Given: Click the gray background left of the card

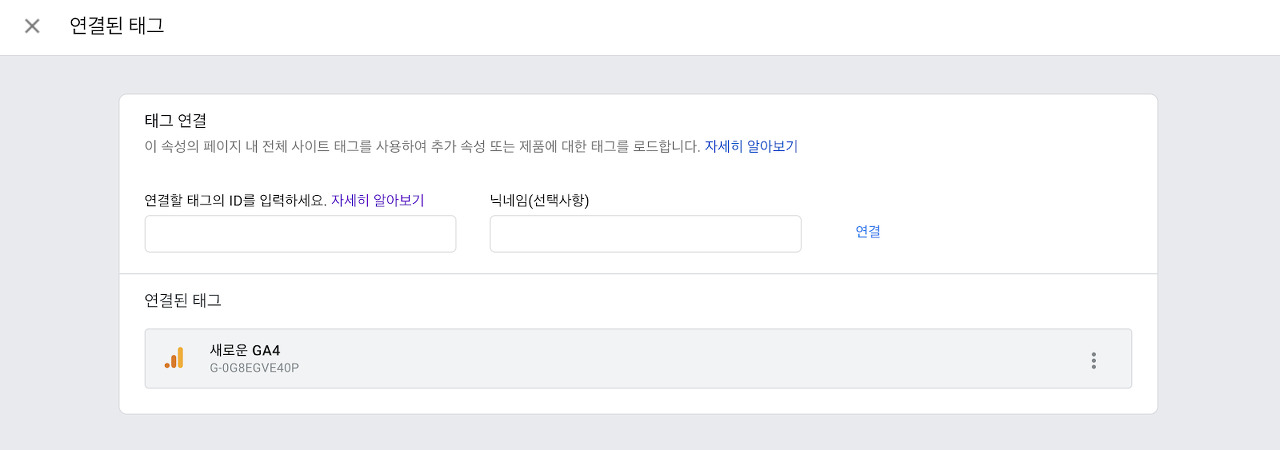Looking at the screenshot, I should [60, 250].
